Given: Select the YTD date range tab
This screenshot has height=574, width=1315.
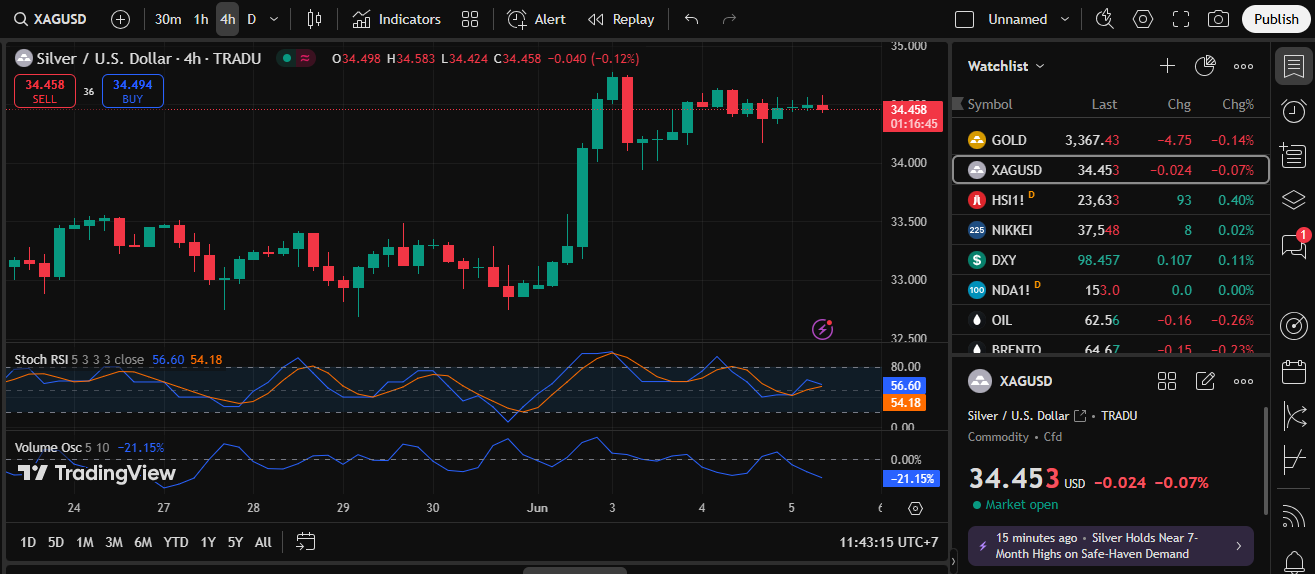Looking at the screenshot, I should coord(176,542).
